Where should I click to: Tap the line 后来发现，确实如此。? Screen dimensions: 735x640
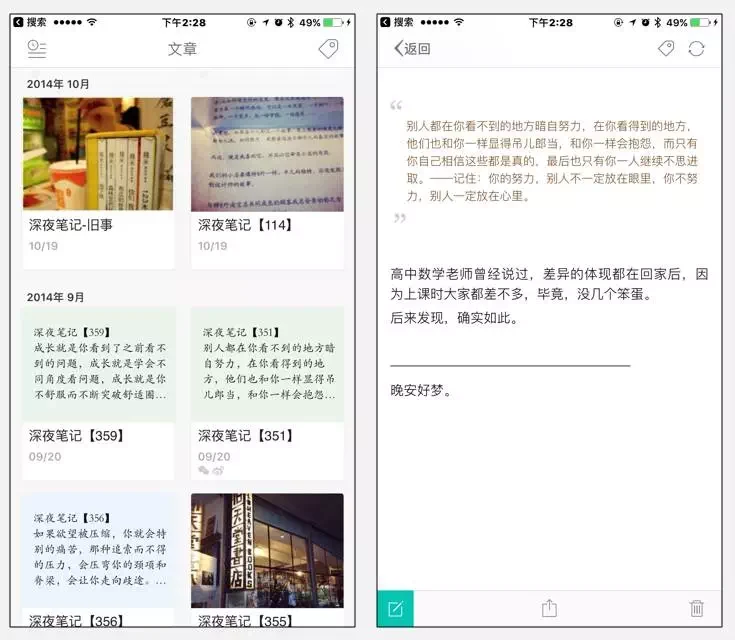(x=455, y=318)
